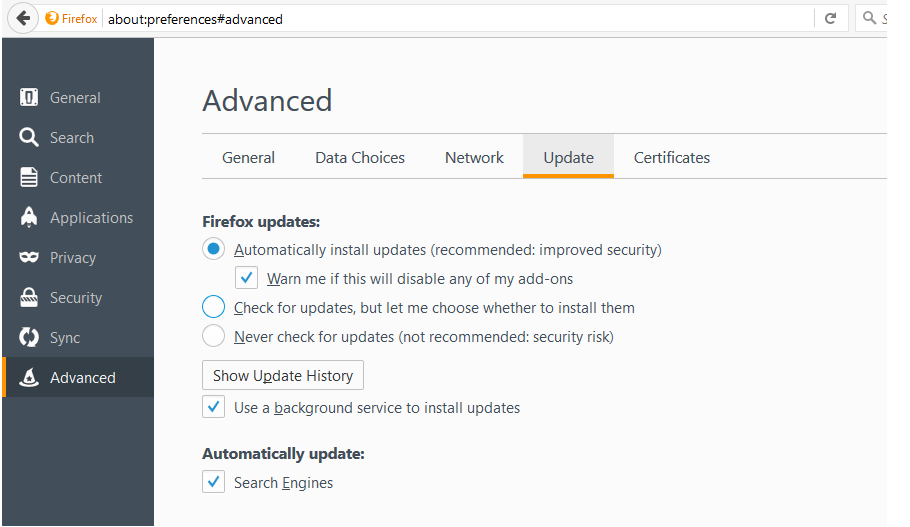Select Never check for updates radio button
The height and width of the screenshot is (527, 910).
coord(214,335)
